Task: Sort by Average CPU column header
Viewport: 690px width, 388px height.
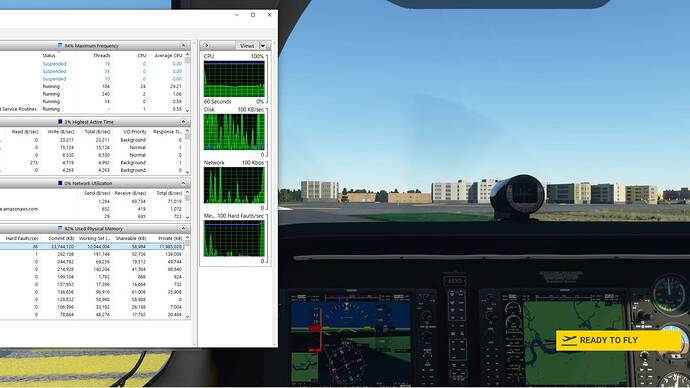Action: click(168, 56)
